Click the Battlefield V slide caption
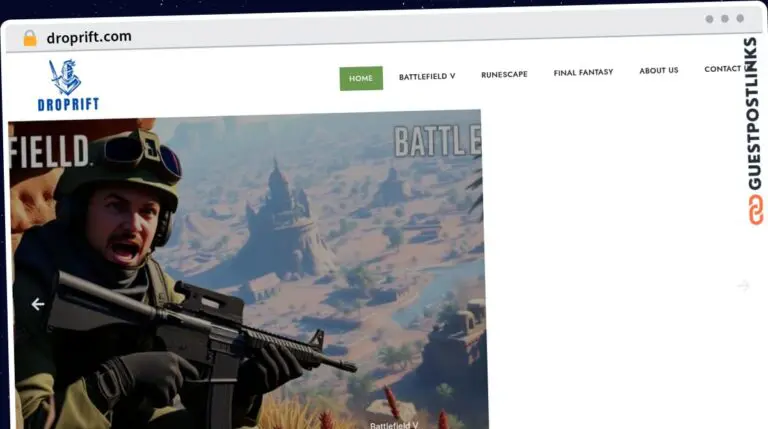The height and width of the screenshot is (429, 768). point(394,425)
